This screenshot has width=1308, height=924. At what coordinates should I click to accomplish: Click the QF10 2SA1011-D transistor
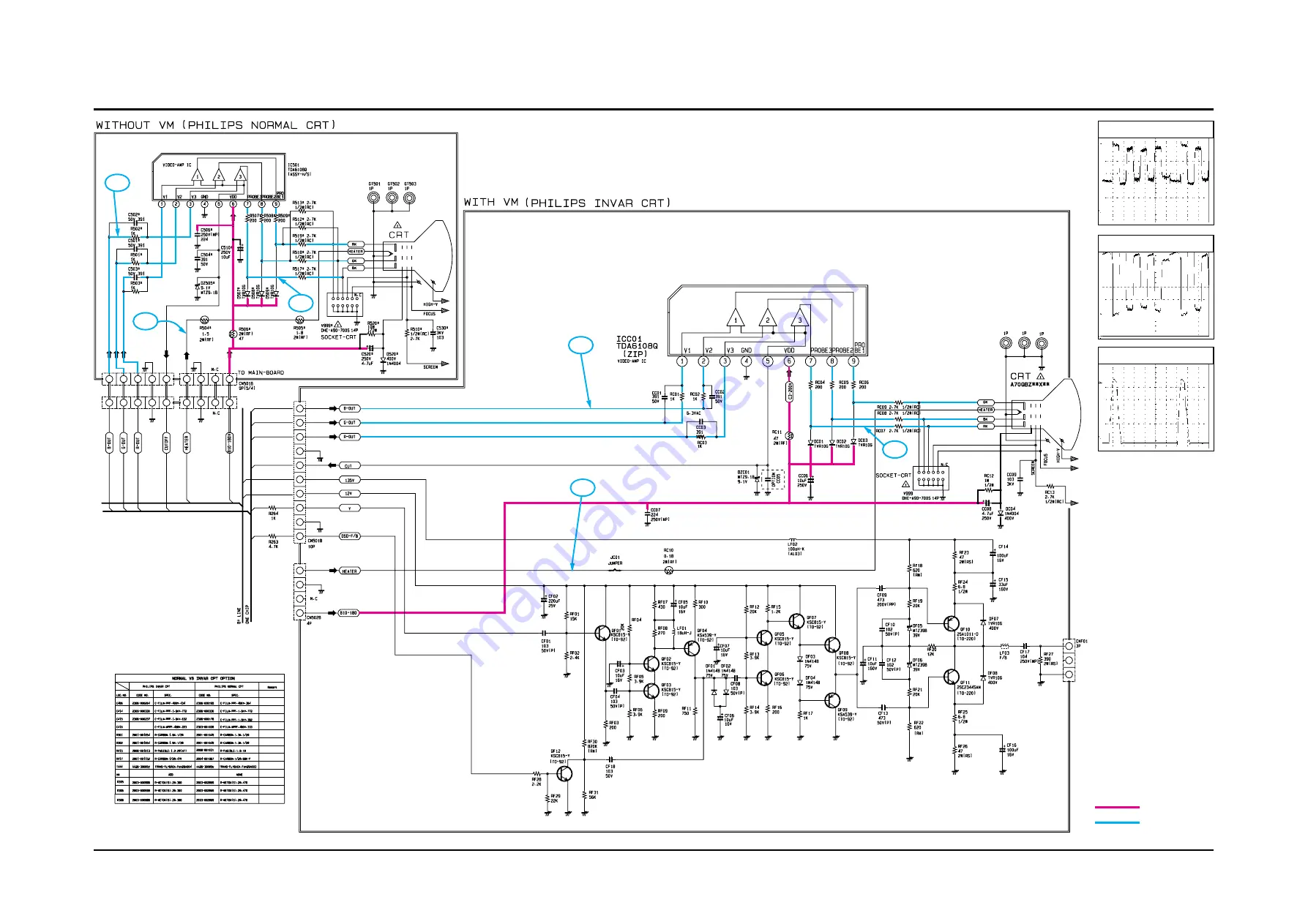(951, 624)
